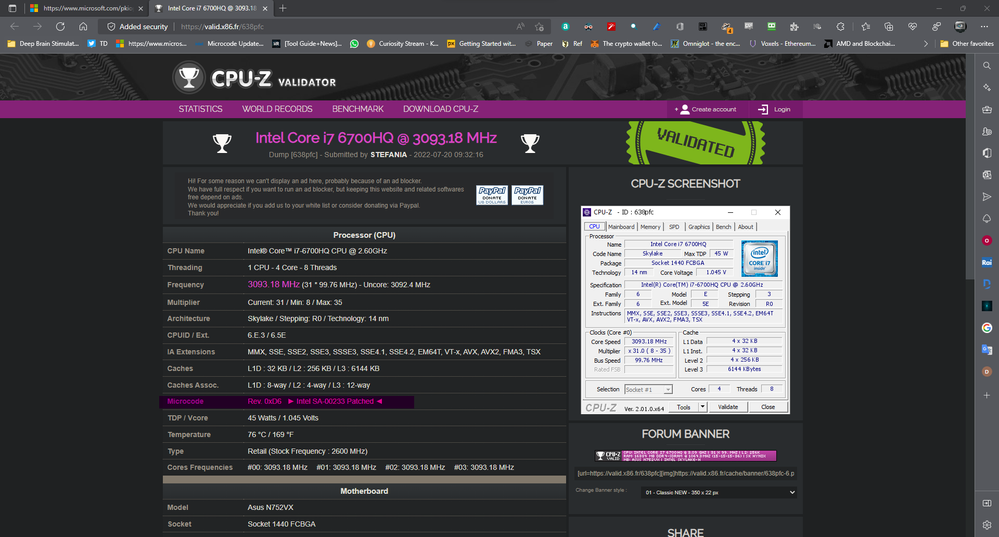Click the red extension icon in toolbar

point(611,27)
